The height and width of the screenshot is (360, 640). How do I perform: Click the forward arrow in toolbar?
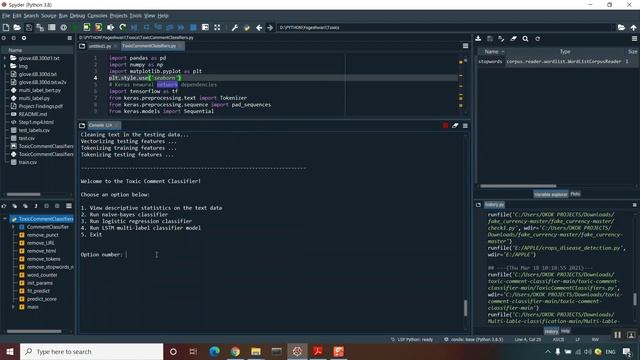[x=270, y=27]
